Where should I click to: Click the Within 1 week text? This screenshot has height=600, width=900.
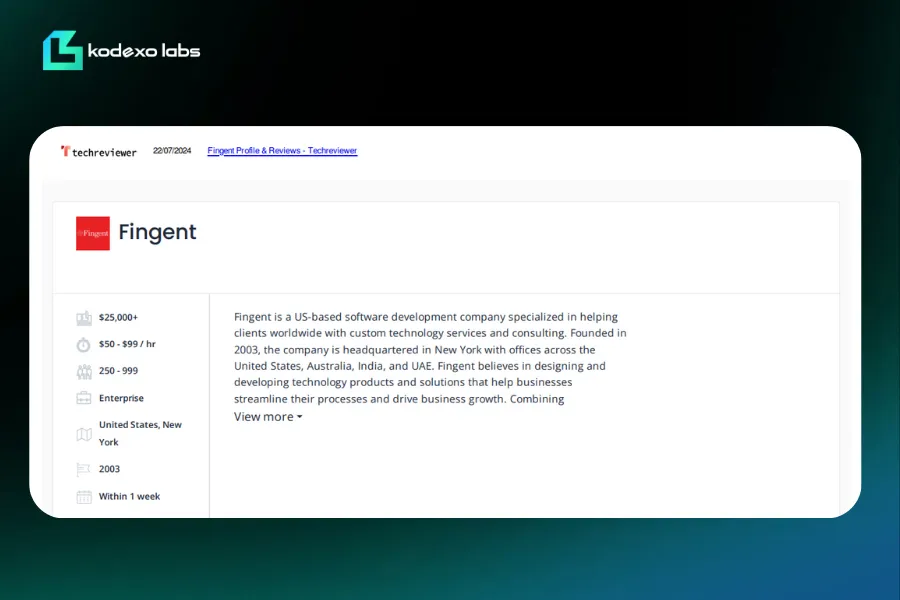tap(129, 496)
